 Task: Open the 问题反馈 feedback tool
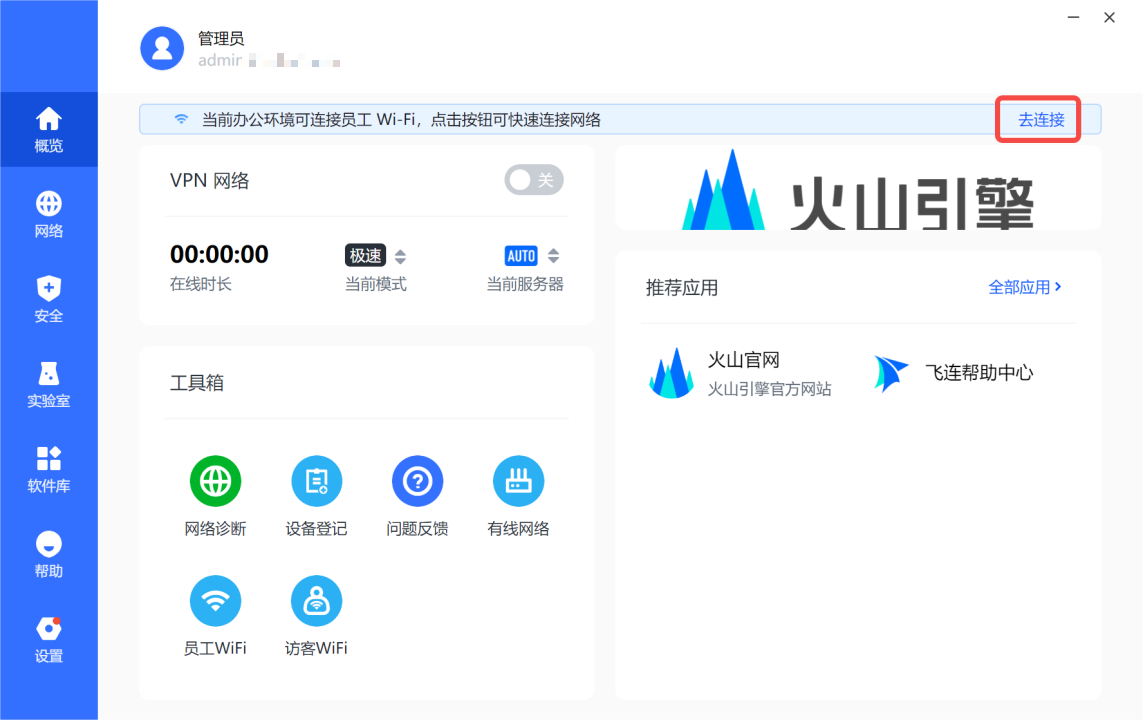coord(418,481)
